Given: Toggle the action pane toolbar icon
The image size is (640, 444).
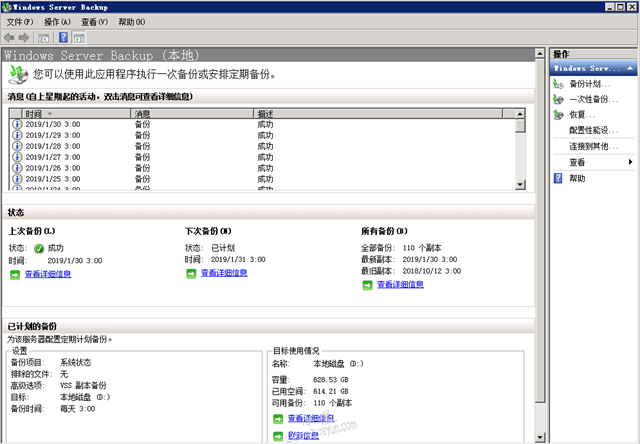Looking at the screenshot, I should pyautogui.click(x=79, y=38).
